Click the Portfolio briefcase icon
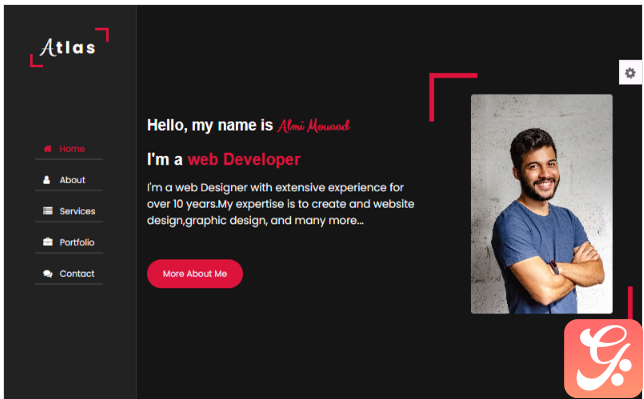Image resolution: width=644 pixels, height=399 pixels. tap(48, 242)
